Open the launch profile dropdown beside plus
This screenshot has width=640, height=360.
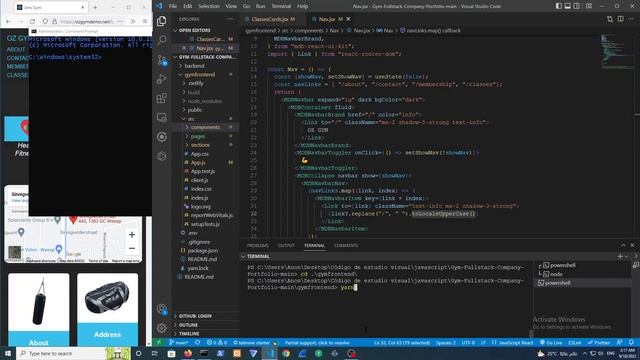[x=627, y=256]
